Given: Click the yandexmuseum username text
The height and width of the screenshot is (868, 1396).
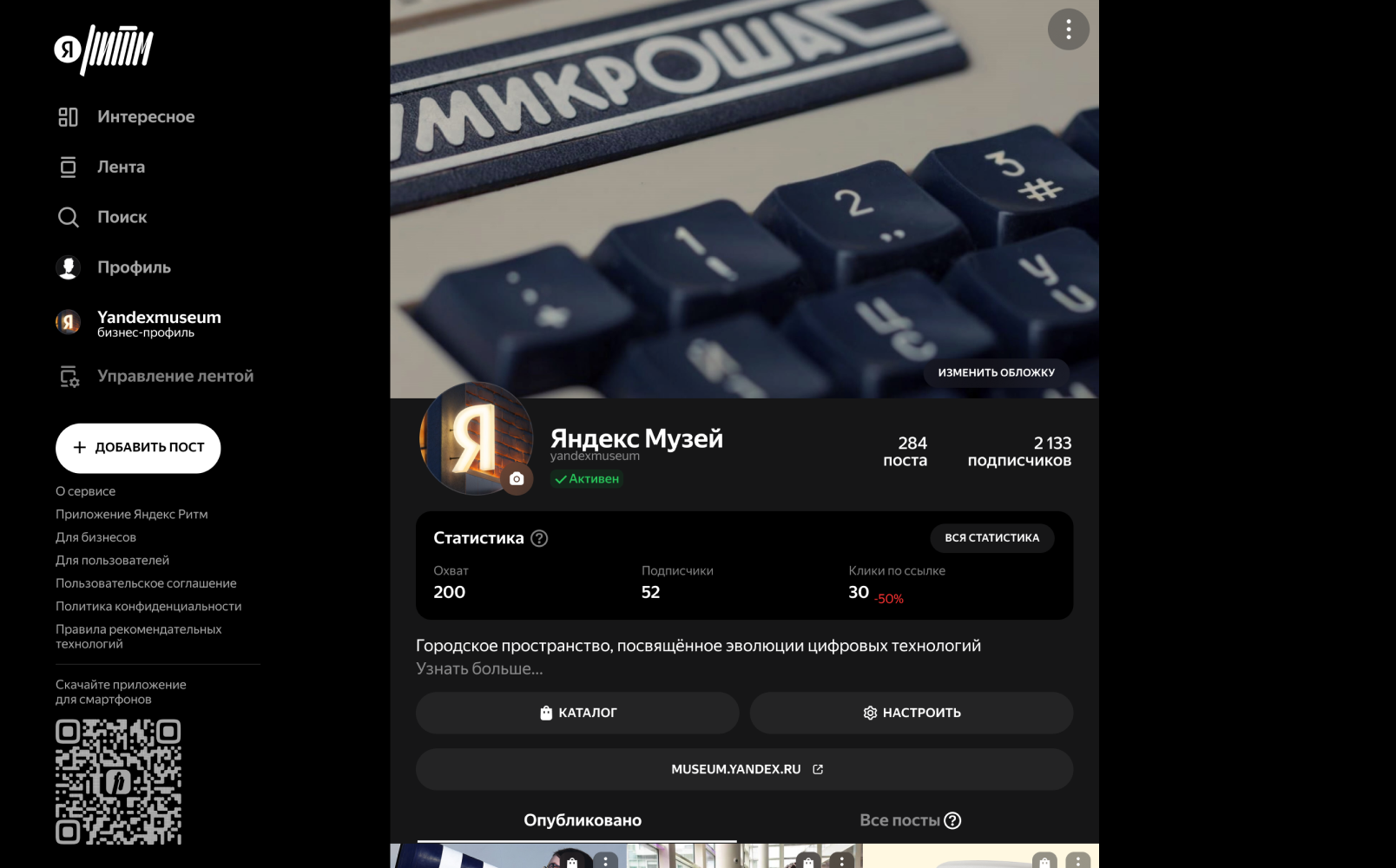Looking at the screenshot, I should (x=595, y=456).
